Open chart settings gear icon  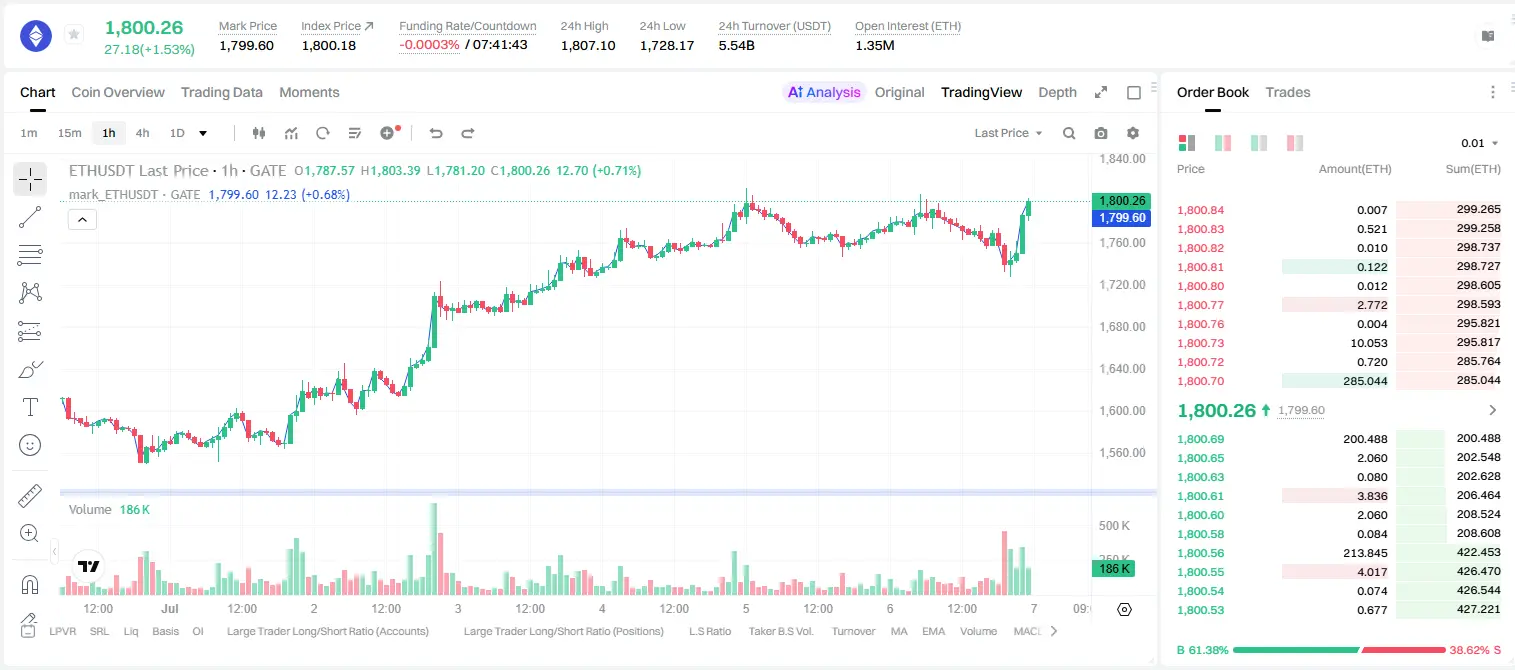pyautogui.click(x=1133, y=133)
